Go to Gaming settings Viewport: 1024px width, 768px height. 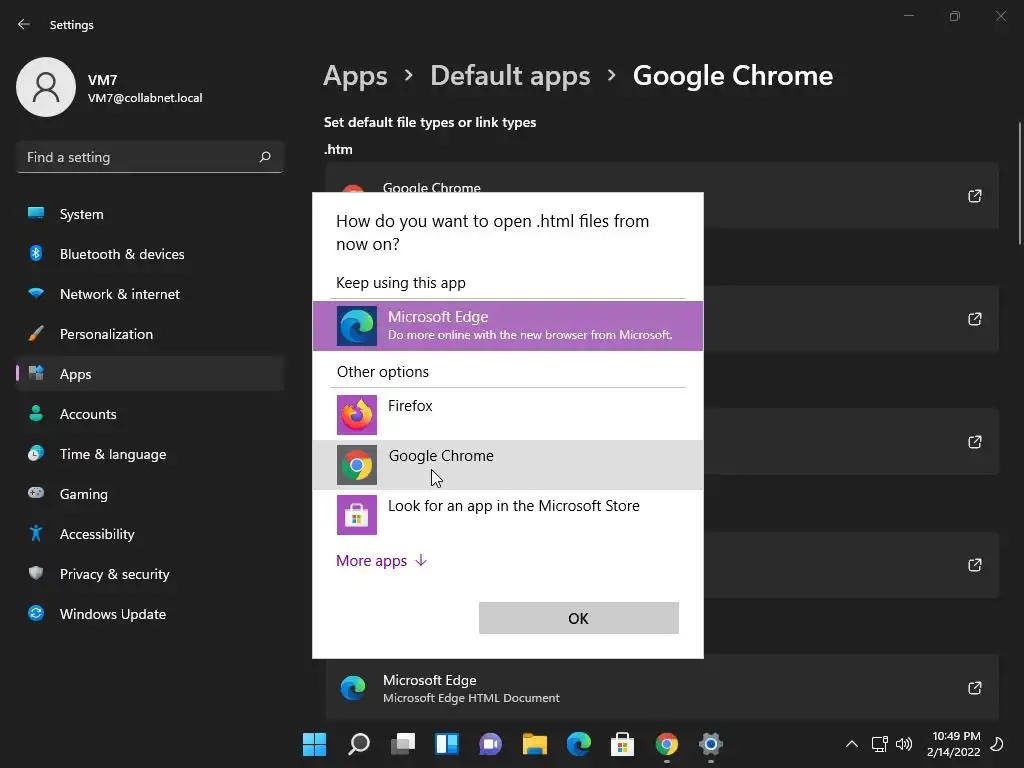150,494
